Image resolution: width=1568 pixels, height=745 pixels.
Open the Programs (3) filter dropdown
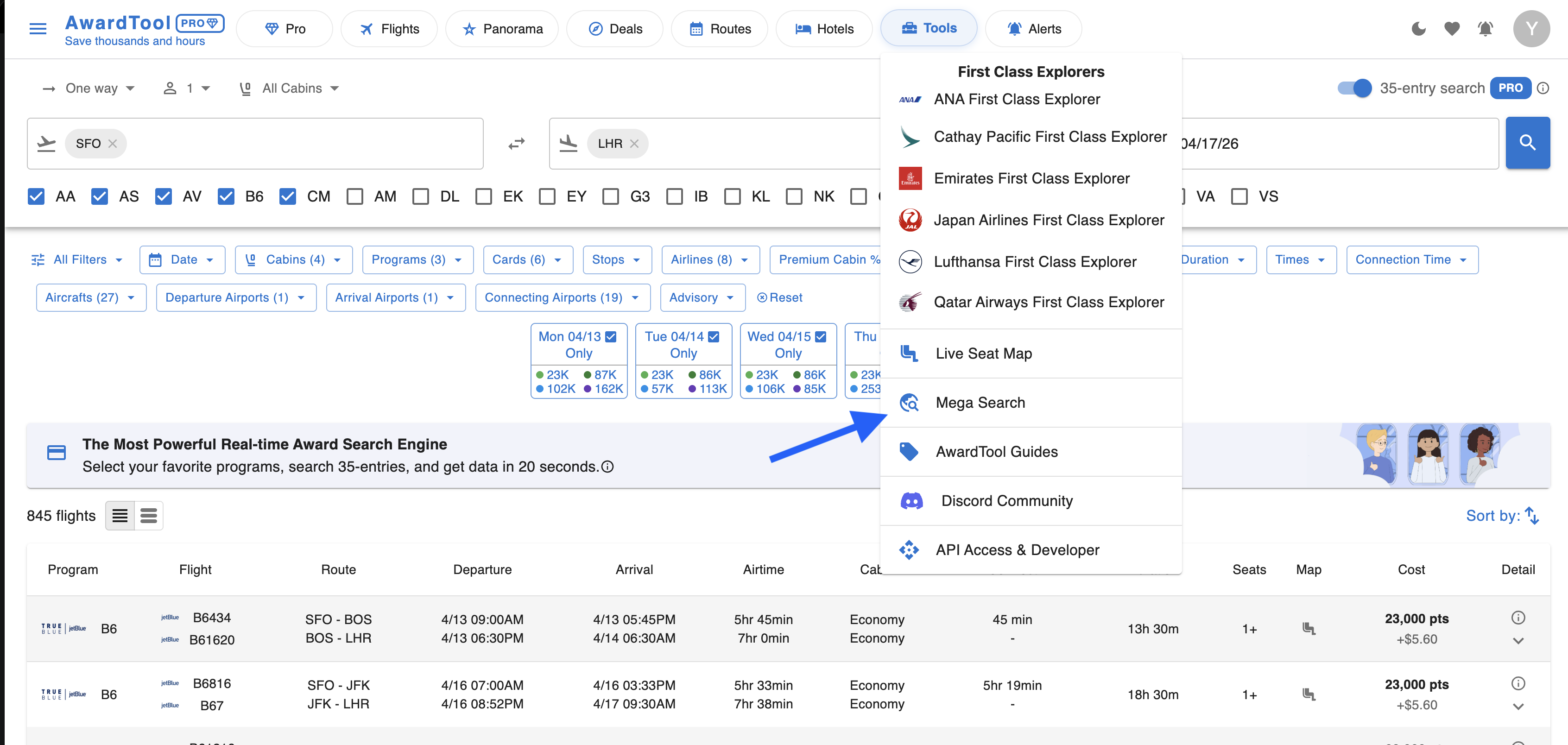[417, 260]
